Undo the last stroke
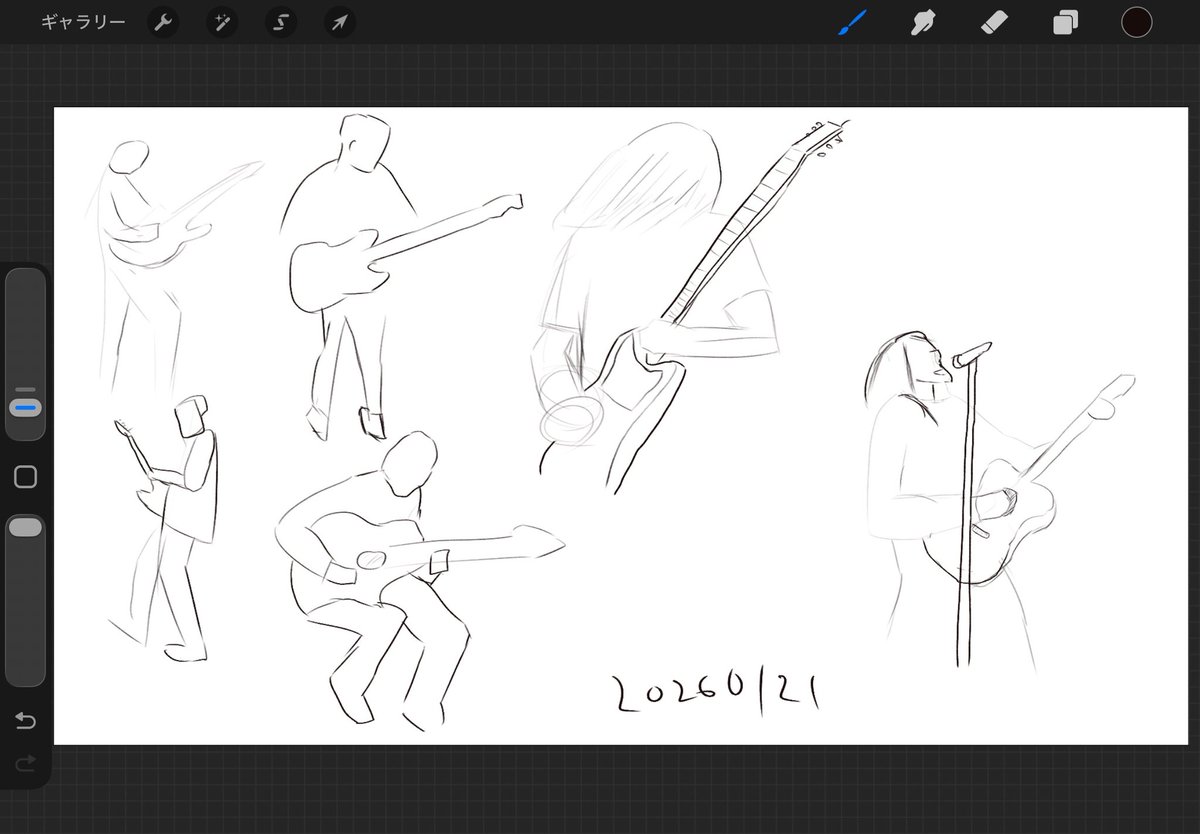1200x834 pixels. 26,721
